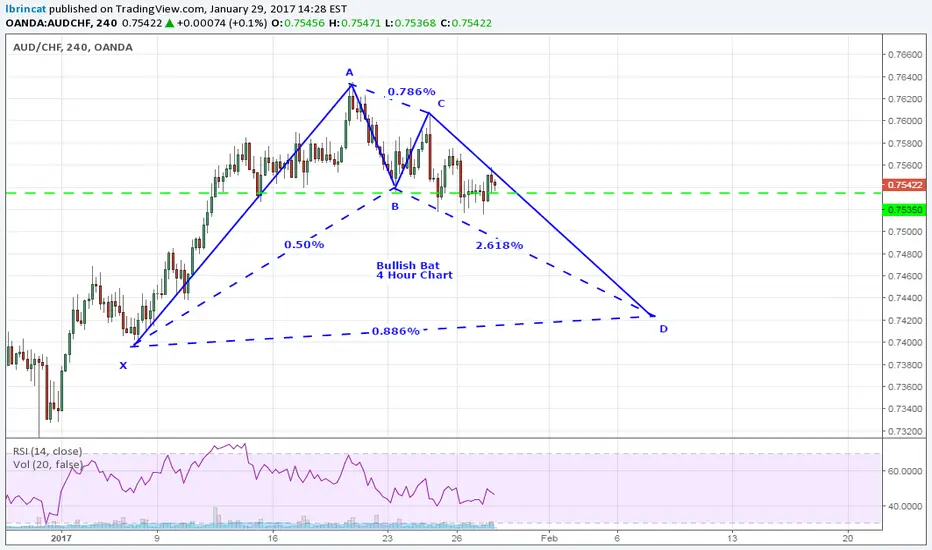Click the 26 date axis label

pos(456,538)
